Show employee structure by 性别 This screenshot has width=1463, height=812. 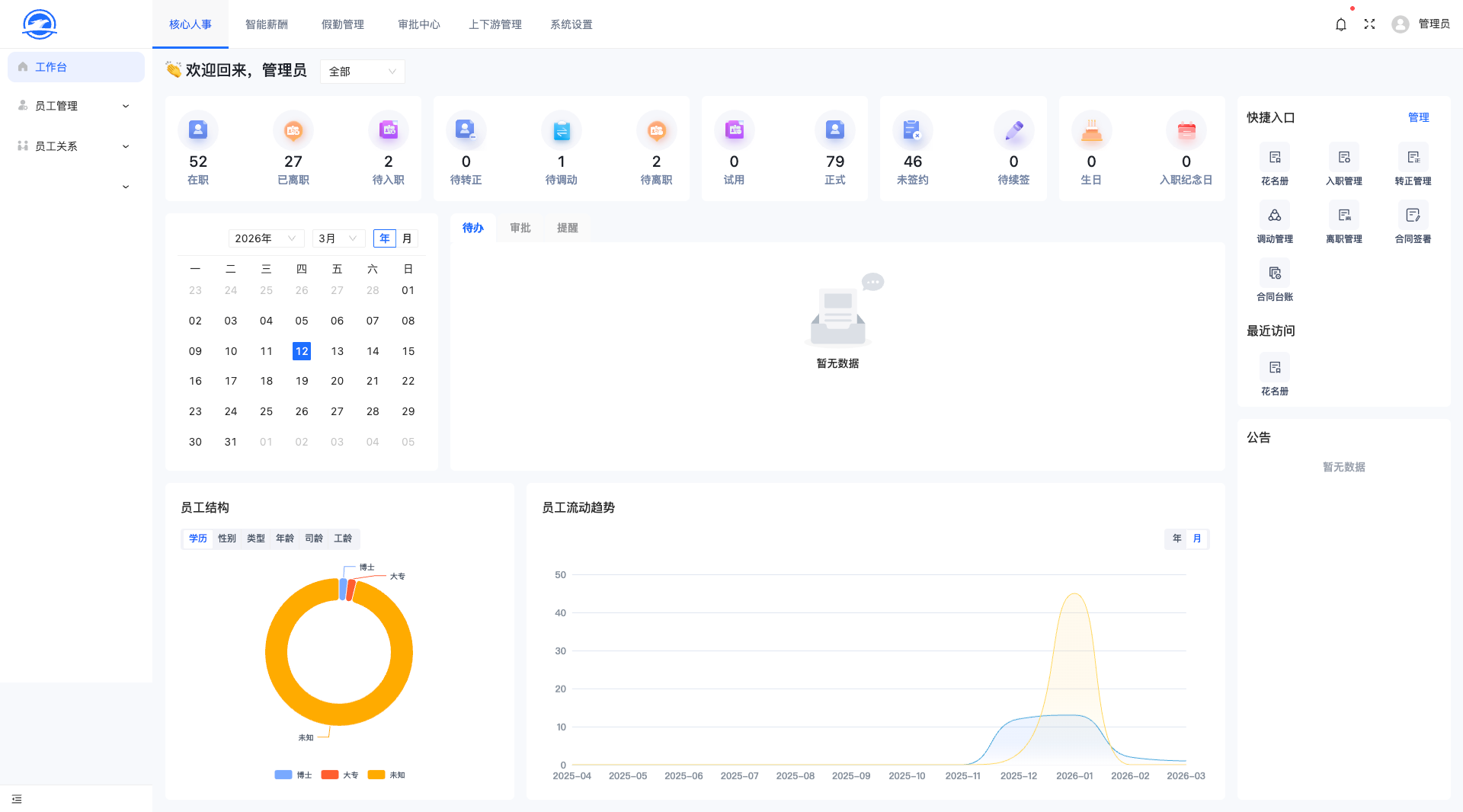click(227, 539)
